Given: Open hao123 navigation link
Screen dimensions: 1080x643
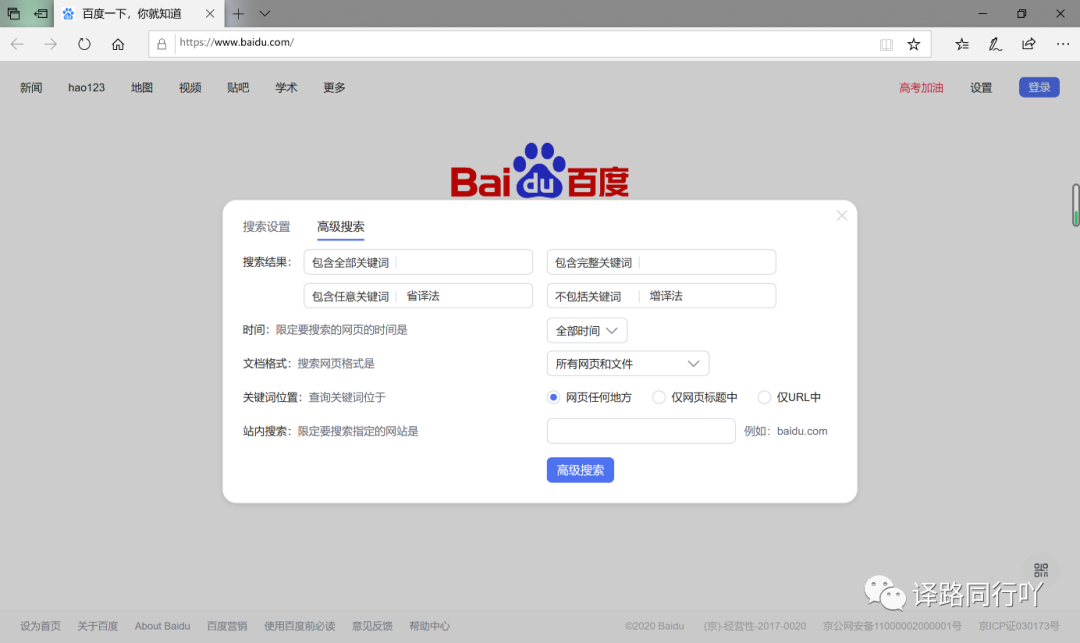Looking at the screenshot, I should coord(86,87).
